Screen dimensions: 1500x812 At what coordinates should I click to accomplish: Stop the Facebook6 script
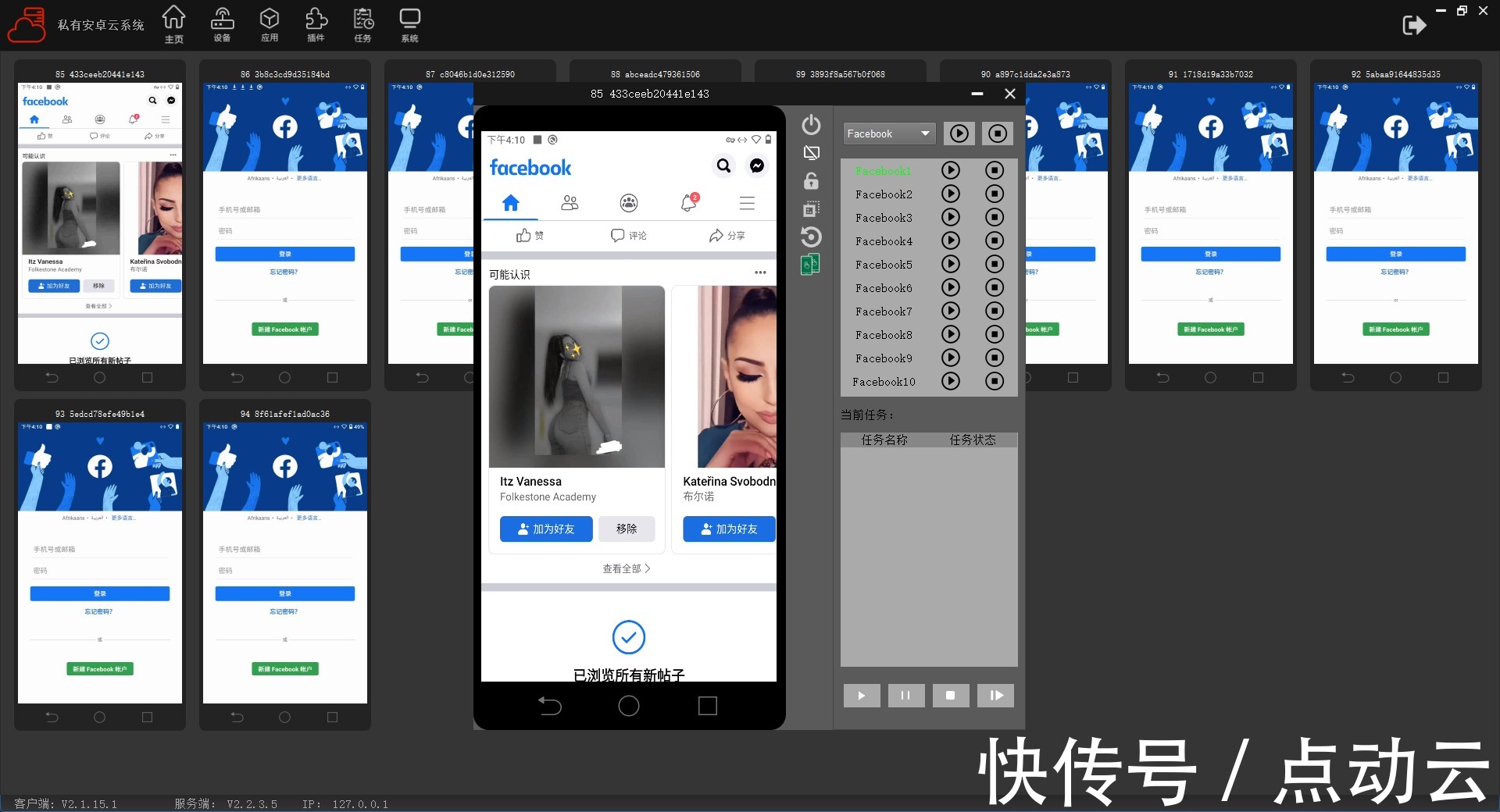(x=994, y=287)
